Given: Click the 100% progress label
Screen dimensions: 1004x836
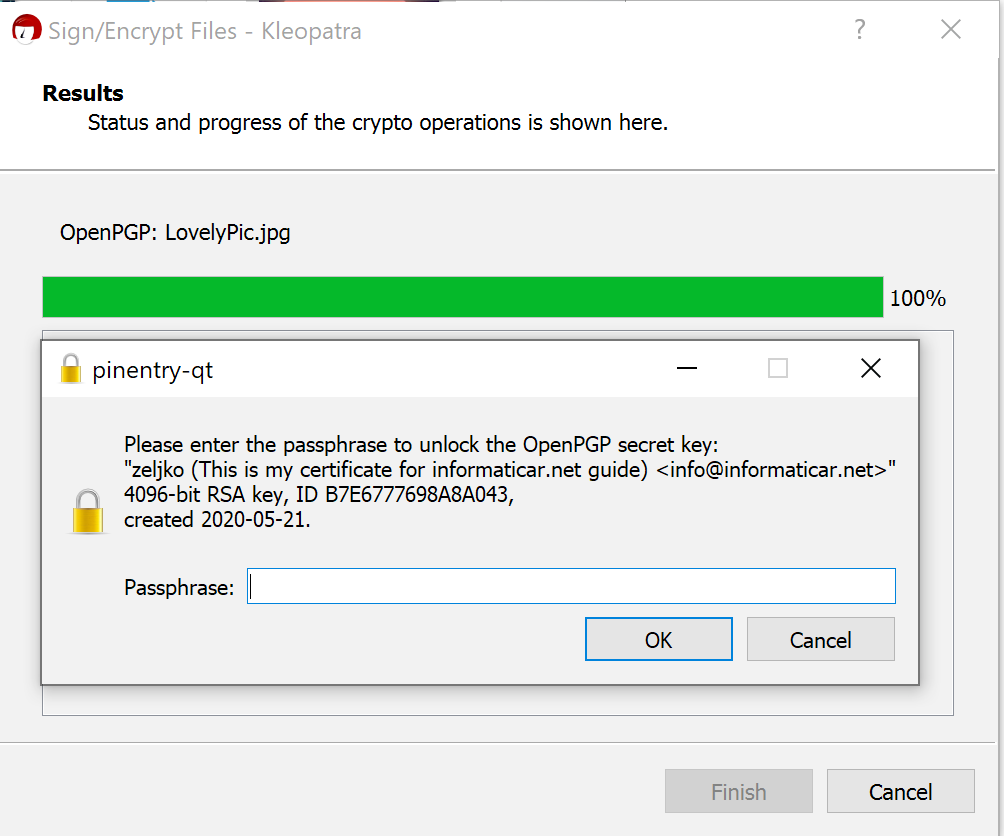Looking at the screenshot, I should tap(918, 298).
